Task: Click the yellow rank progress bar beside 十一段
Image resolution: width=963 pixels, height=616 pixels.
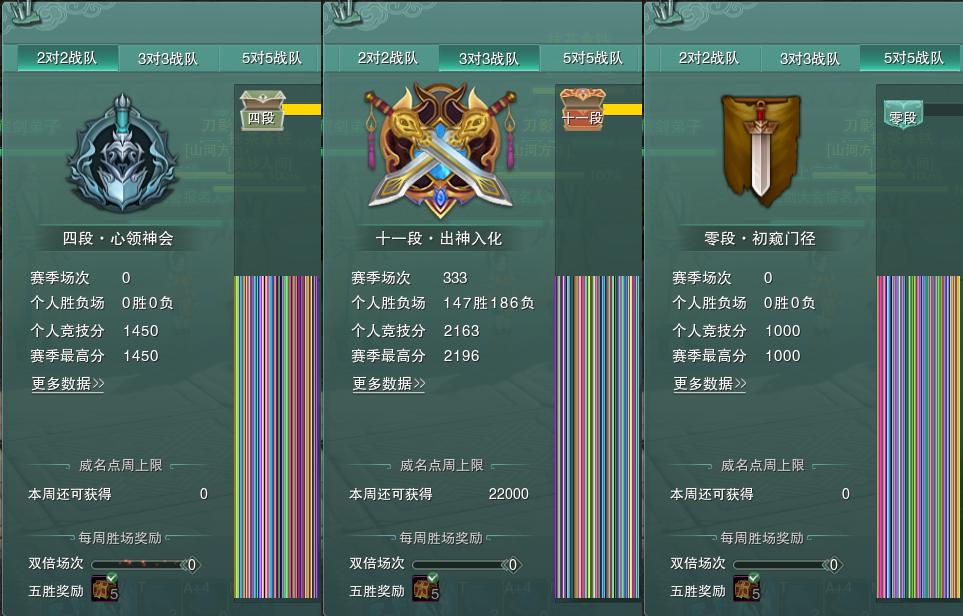Action: [622, 109]
